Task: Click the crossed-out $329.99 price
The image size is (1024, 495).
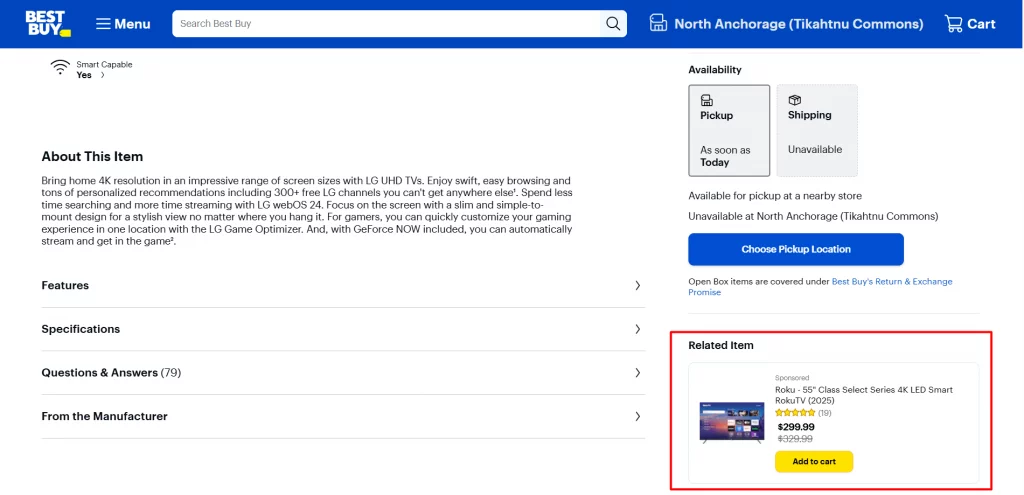Action: [795, 439]
